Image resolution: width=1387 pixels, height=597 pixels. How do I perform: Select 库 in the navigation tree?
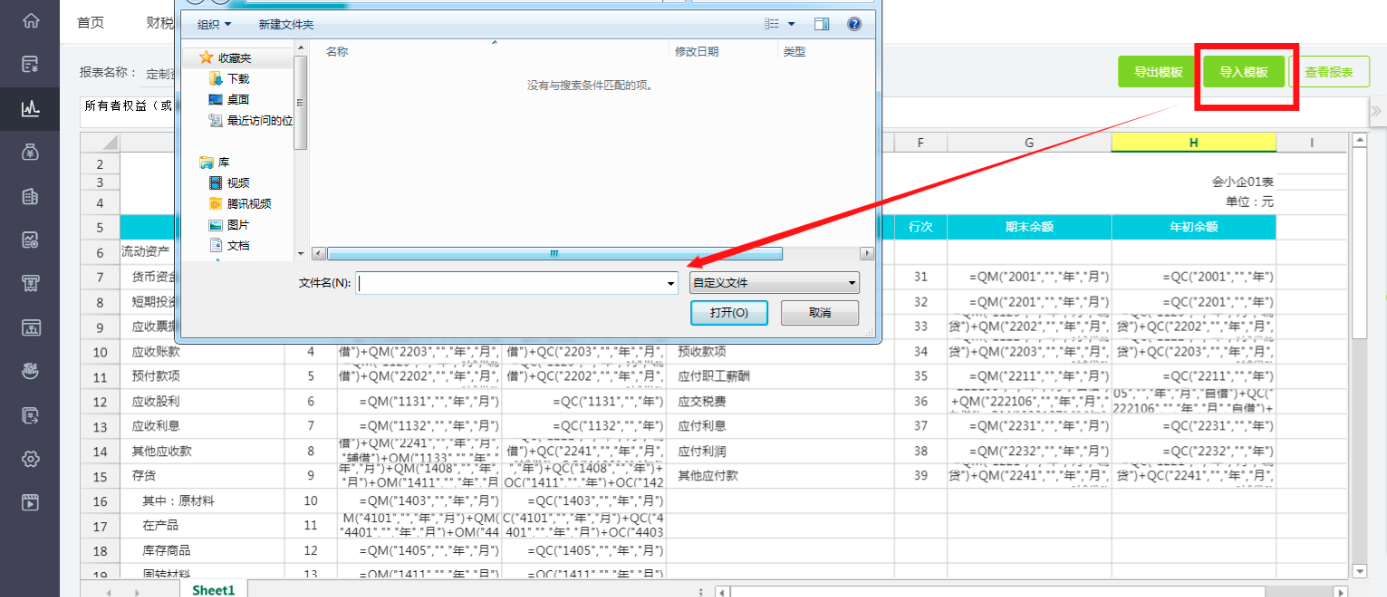click(215, 162)
